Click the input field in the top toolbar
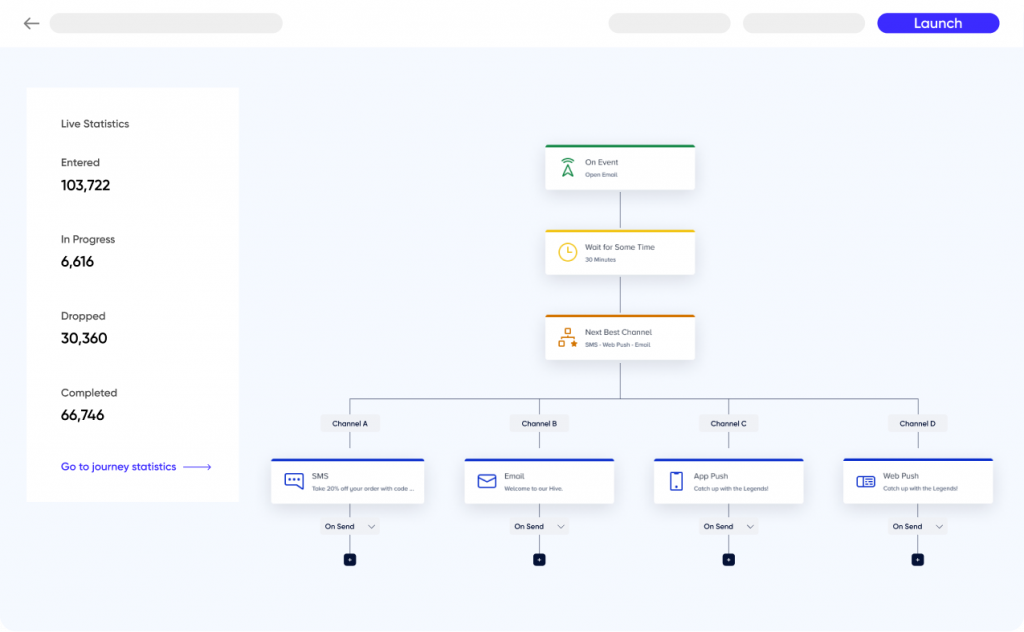The width and height of the screenshot is (1024, 632). pos(165,22)
